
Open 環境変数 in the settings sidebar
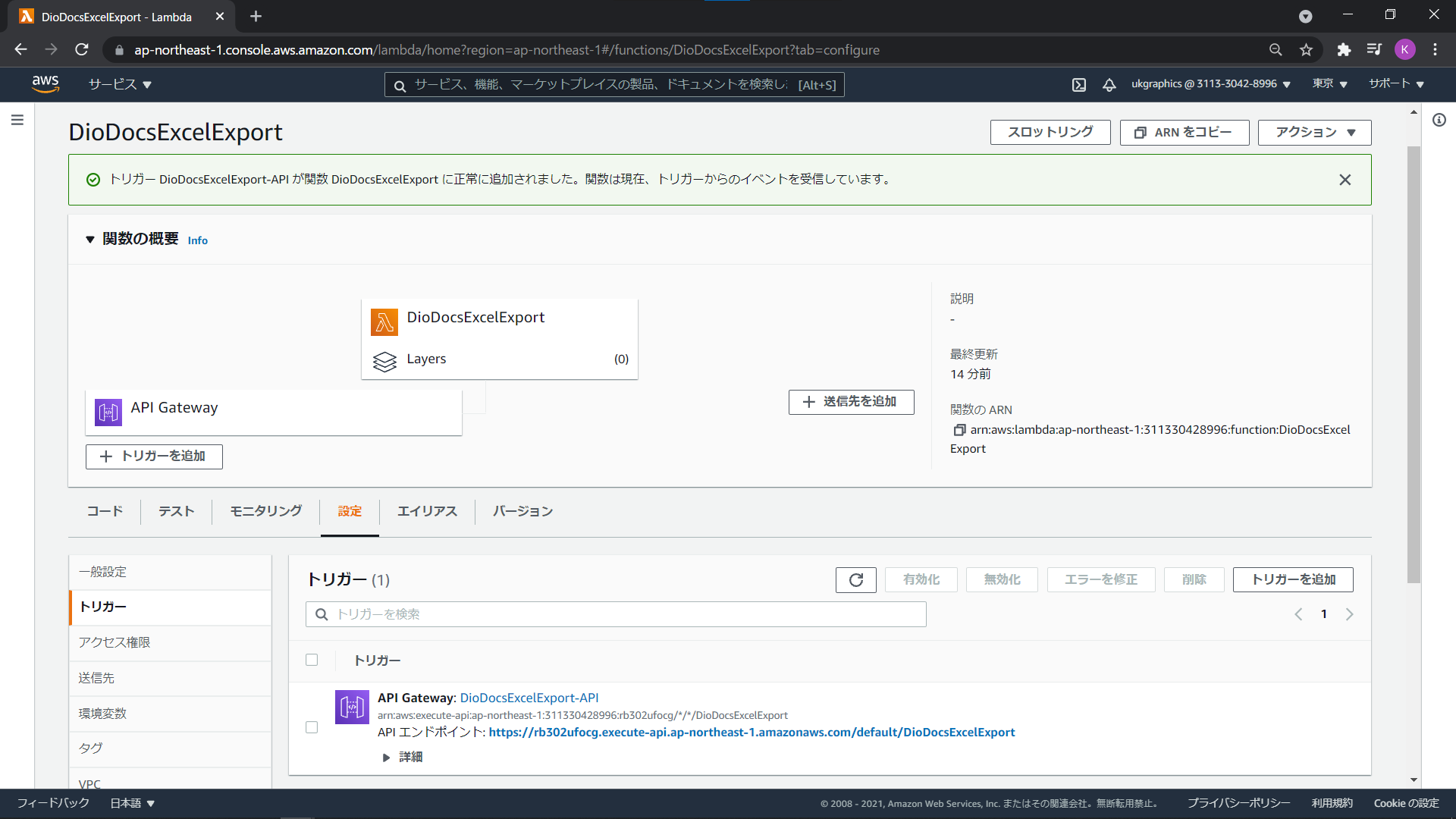(170, 714)
